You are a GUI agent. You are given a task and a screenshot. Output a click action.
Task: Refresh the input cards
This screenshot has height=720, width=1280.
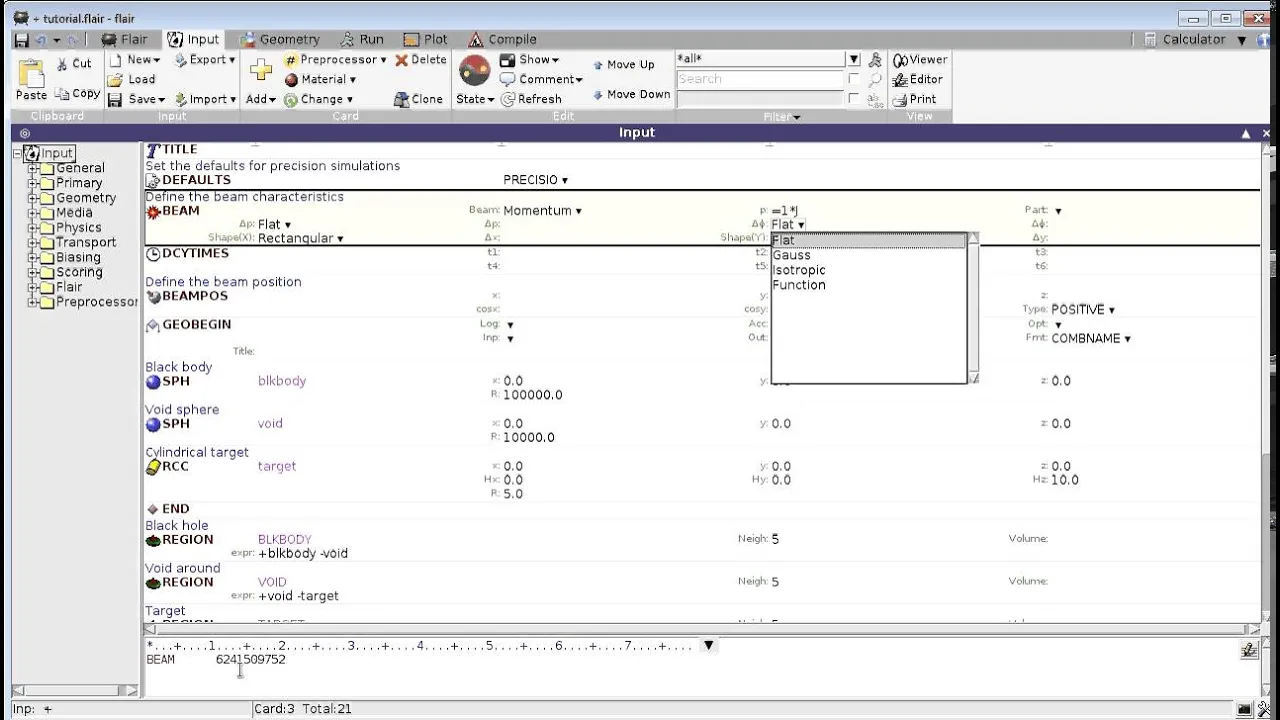[x=531, y=99]
